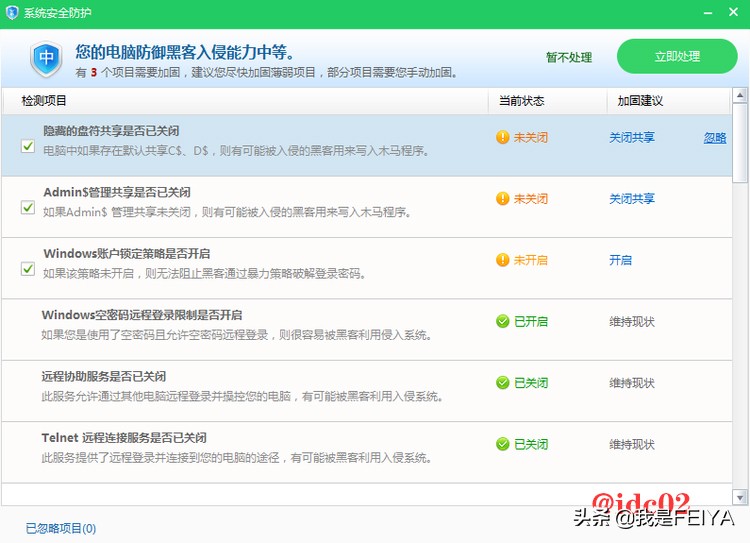Minimize the 系统安全防护 window
This screenshot has width=750, height=543.
coord(708,13)
